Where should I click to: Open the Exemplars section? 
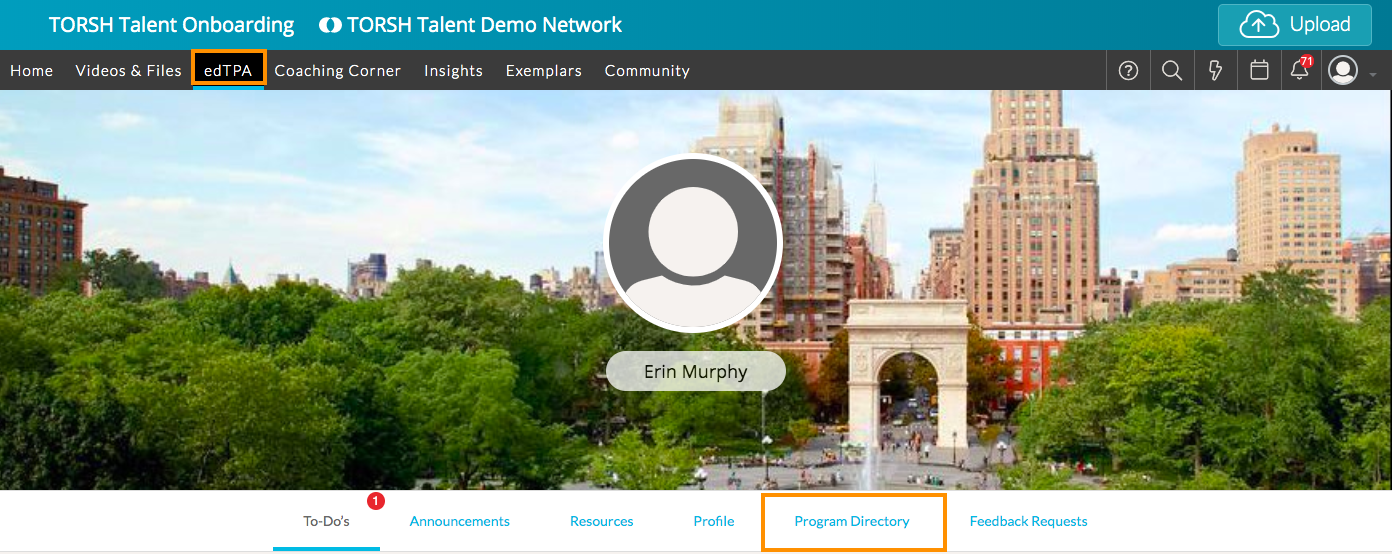tap(543, 71)
